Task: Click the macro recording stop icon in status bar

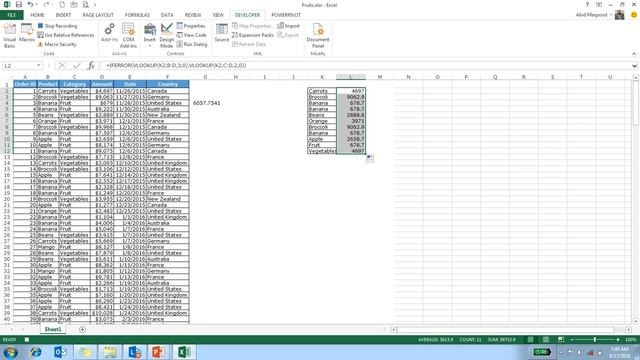Action: (x=27, y=340)
